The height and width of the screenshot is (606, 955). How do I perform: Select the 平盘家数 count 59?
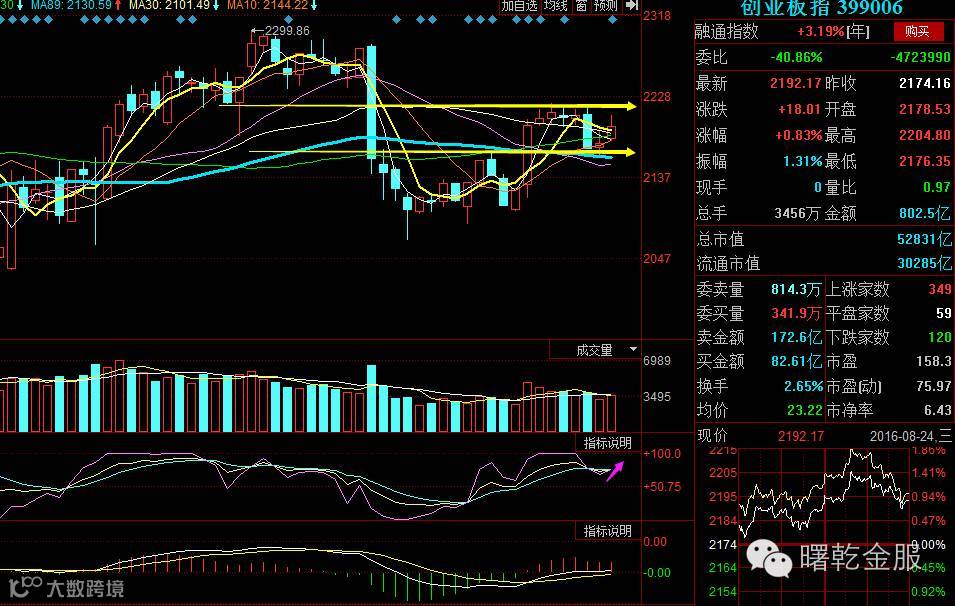[943, 313]
